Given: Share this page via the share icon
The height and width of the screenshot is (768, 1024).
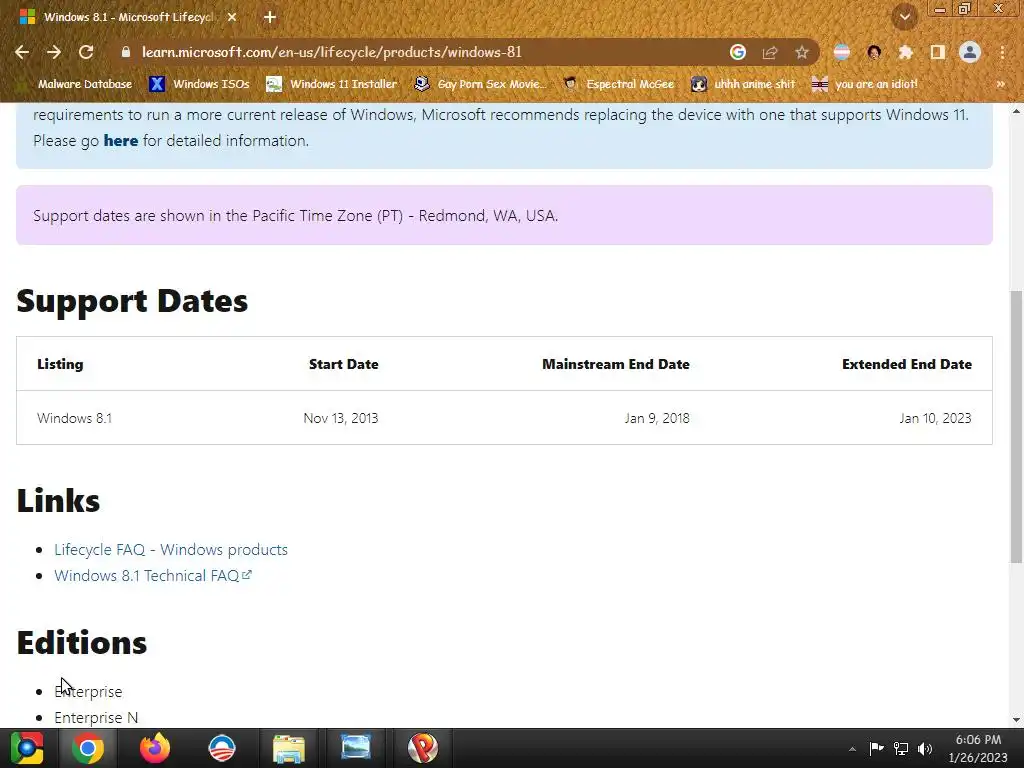Looking at the screenshot, I should coord(770,52).
